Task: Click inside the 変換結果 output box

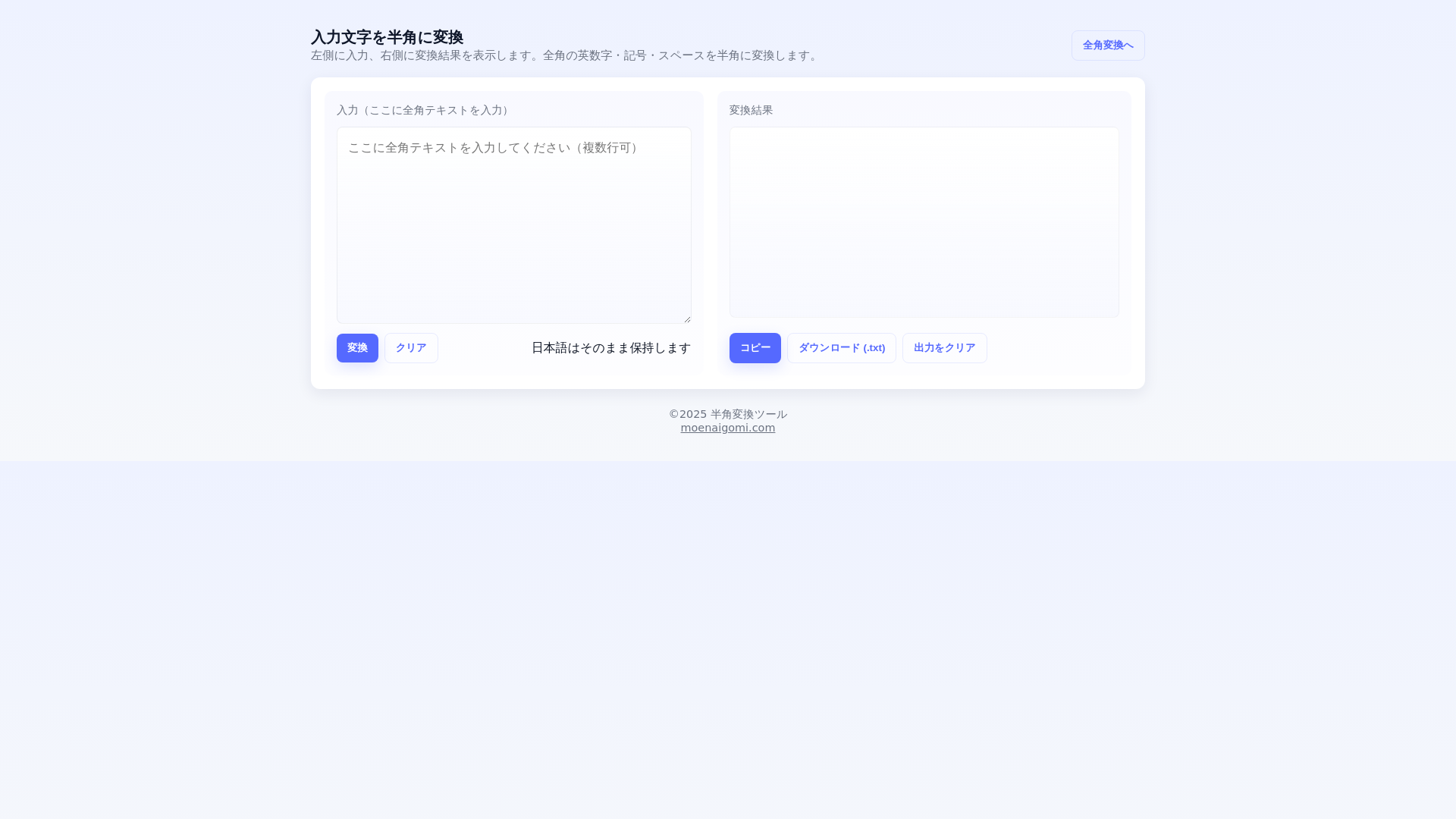Action: (924, 222)
